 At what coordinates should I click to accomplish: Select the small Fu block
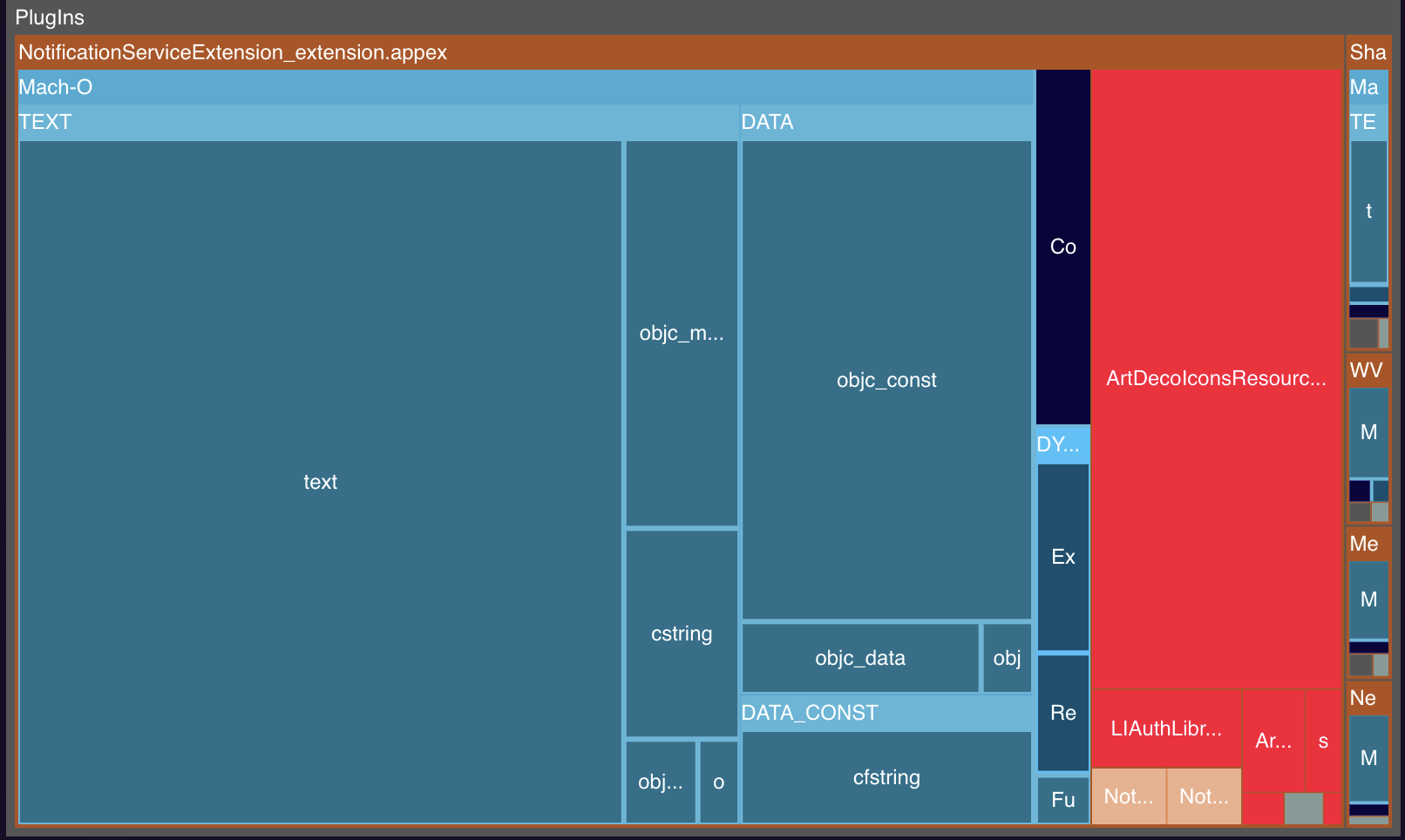[x=1062, y=800]
